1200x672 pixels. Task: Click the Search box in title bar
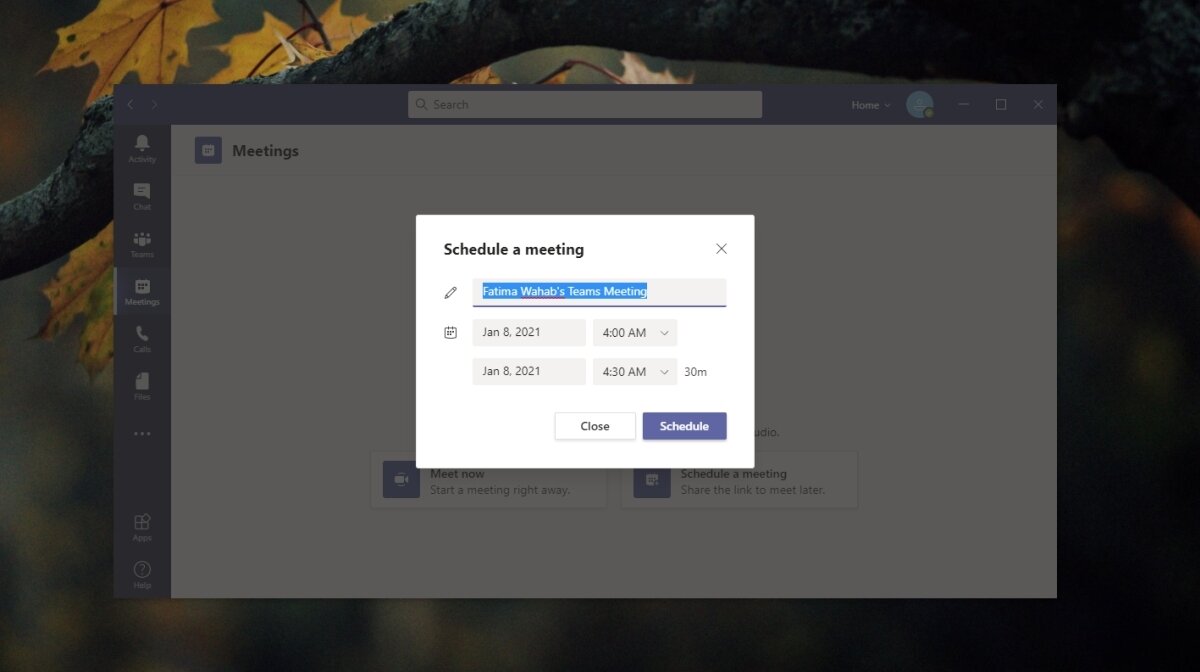(585, 104)
